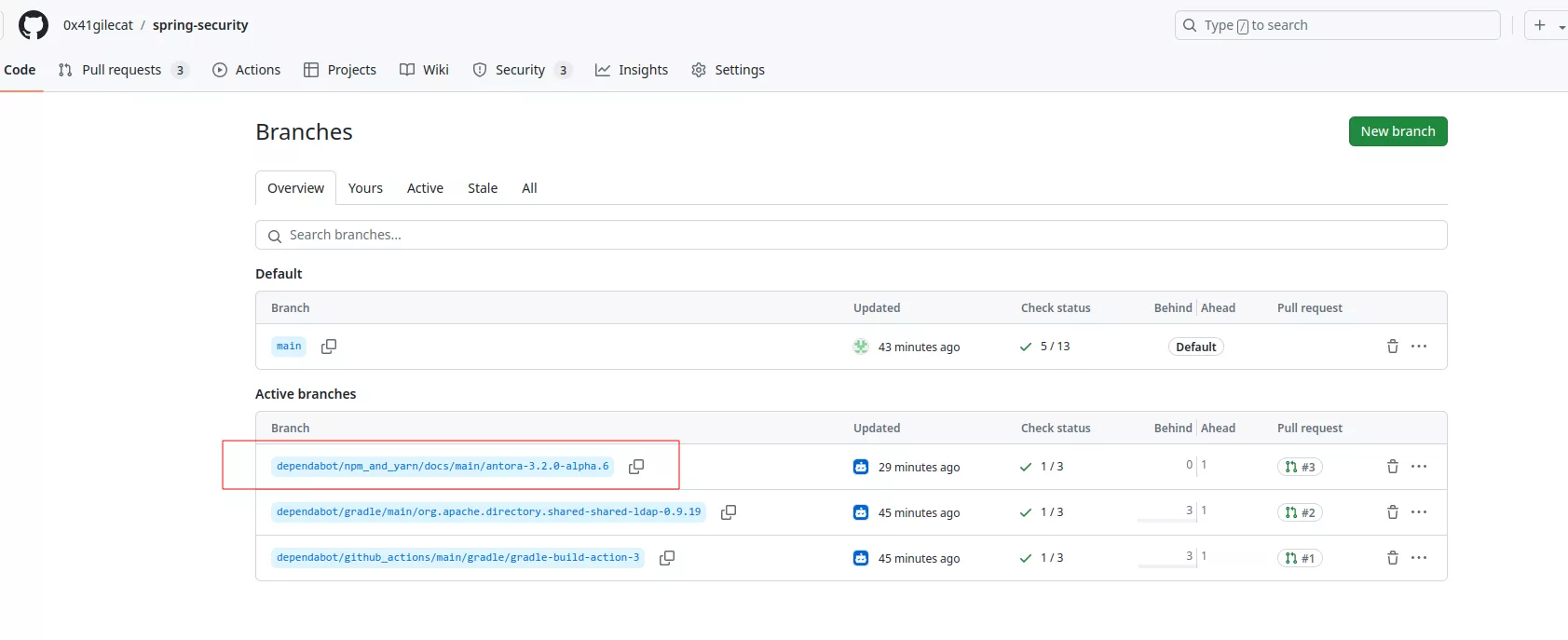This screenshot has width=1568, height=640.
Task: Open more options for antora-3.2.0-alpha.6 branch
Action: tap(1419, 467)
